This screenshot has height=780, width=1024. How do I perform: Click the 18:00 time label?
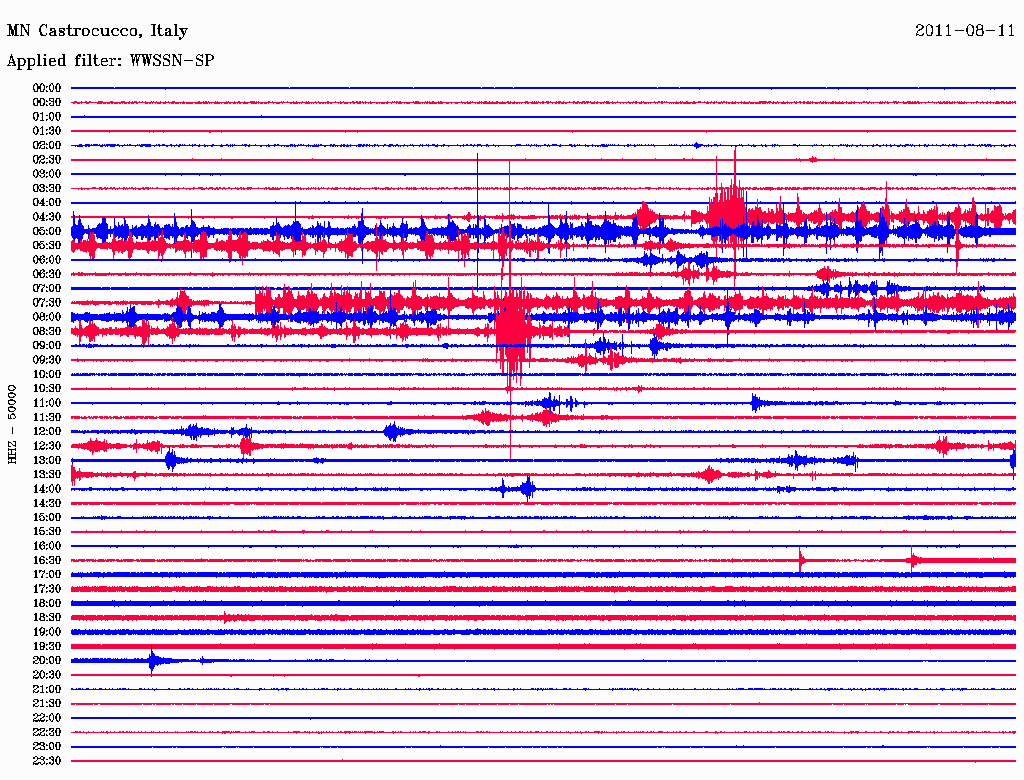point(47,604)
